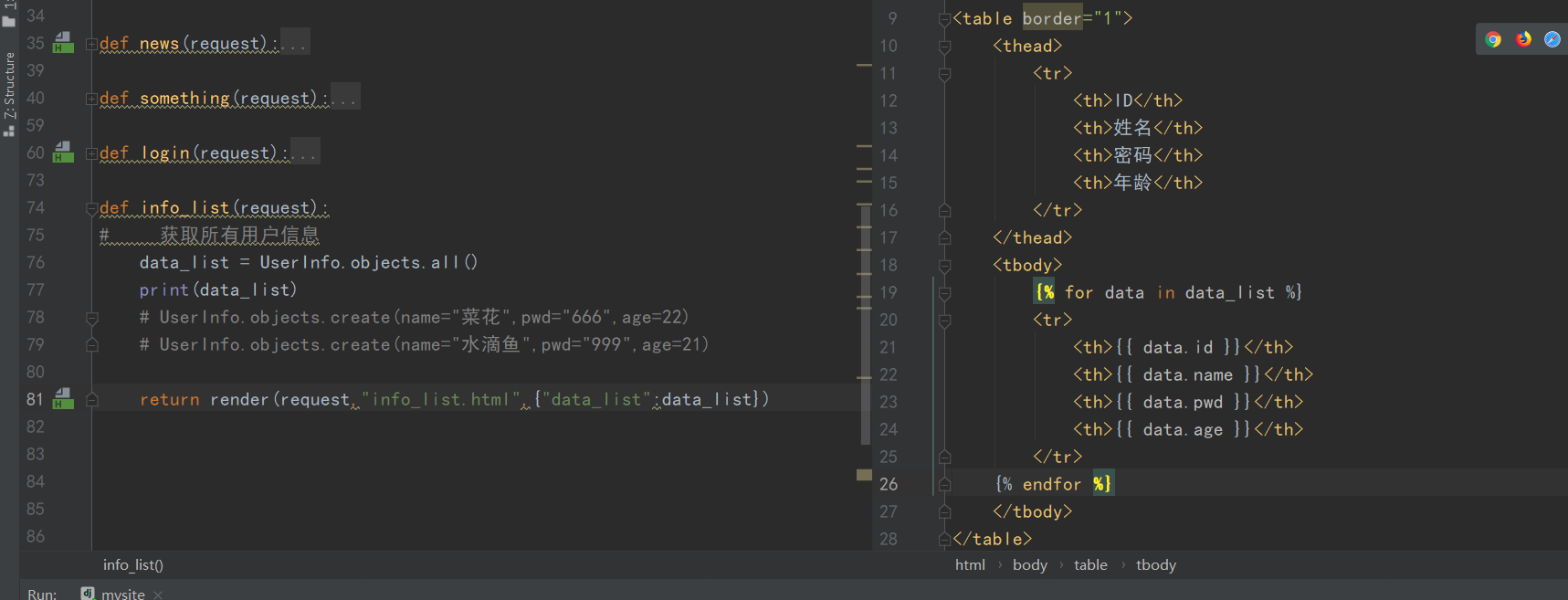Open preview in Firefox browser

(1523, 39)
